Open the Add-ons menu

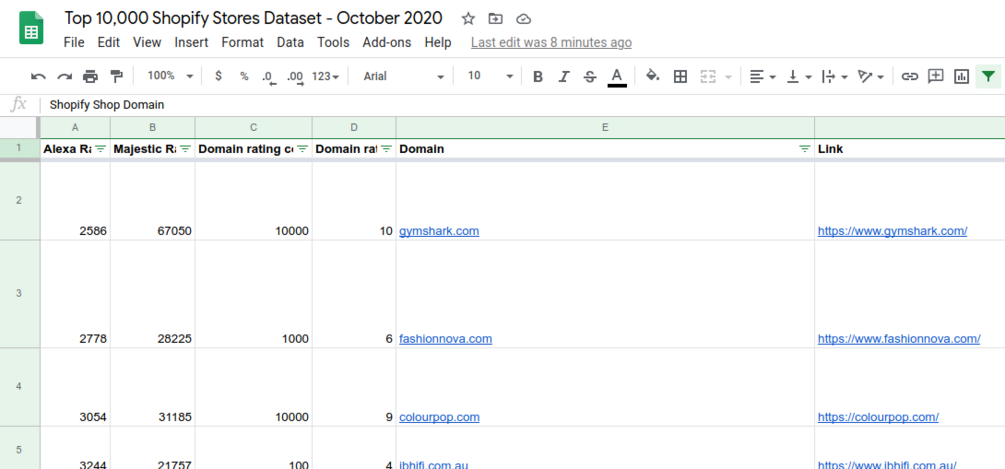pos(387,42)
